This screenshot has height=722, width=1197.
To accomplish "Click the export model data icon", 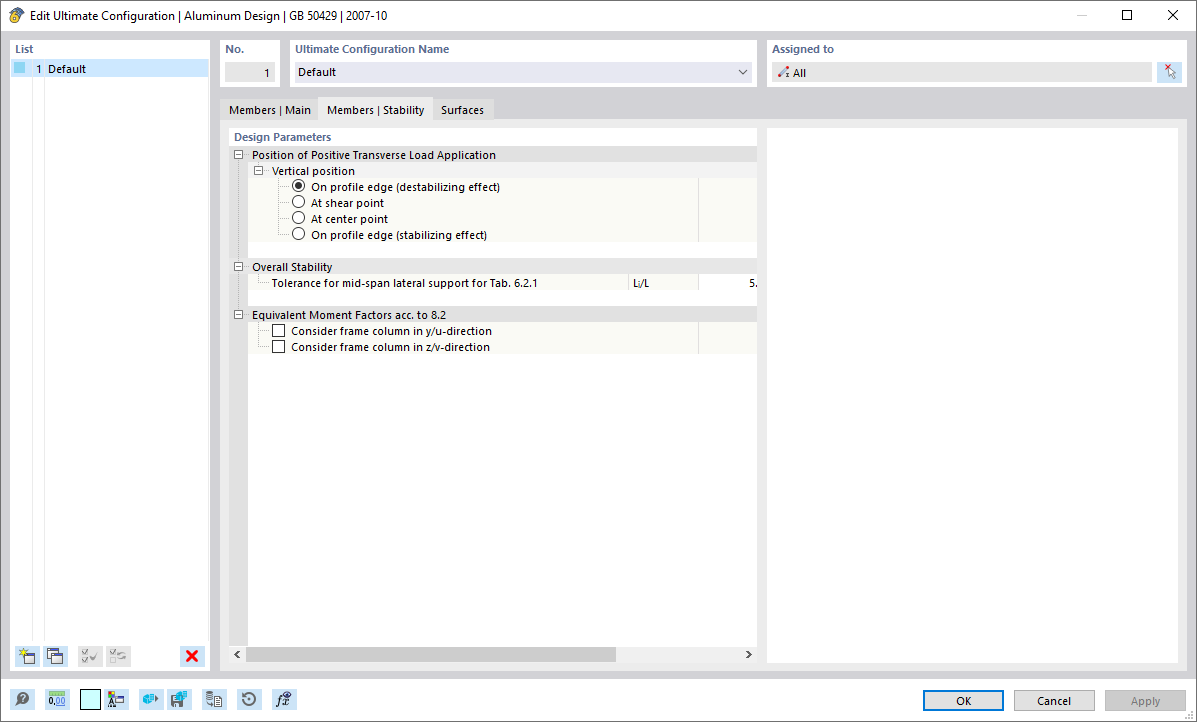I will point(150,699).
